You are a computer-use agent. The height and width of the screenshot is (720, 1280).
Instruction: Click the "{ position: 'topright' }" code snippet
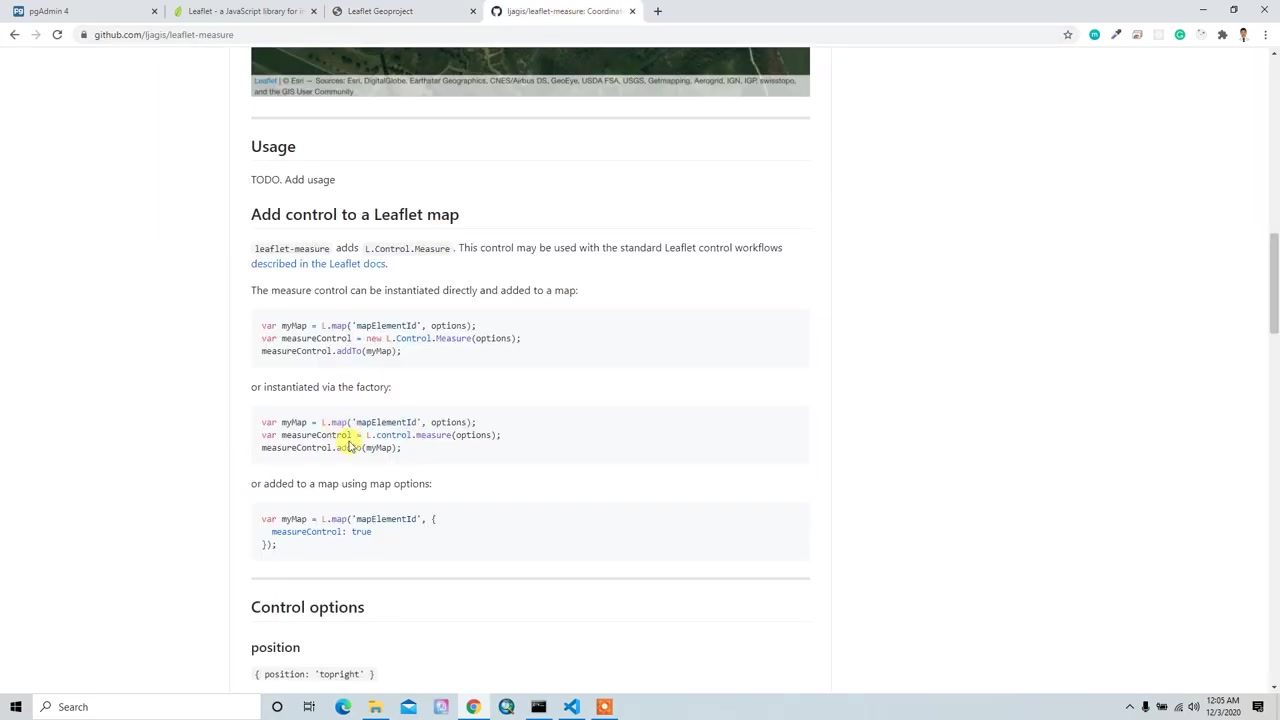coord(314,674)
